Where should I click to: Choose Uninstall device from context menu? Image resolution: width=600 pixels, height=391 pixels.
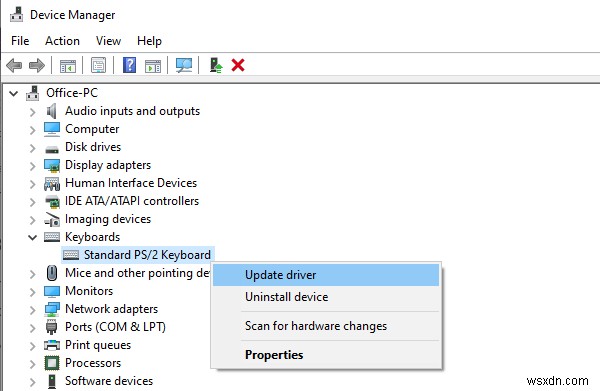(x=326, y=297)
